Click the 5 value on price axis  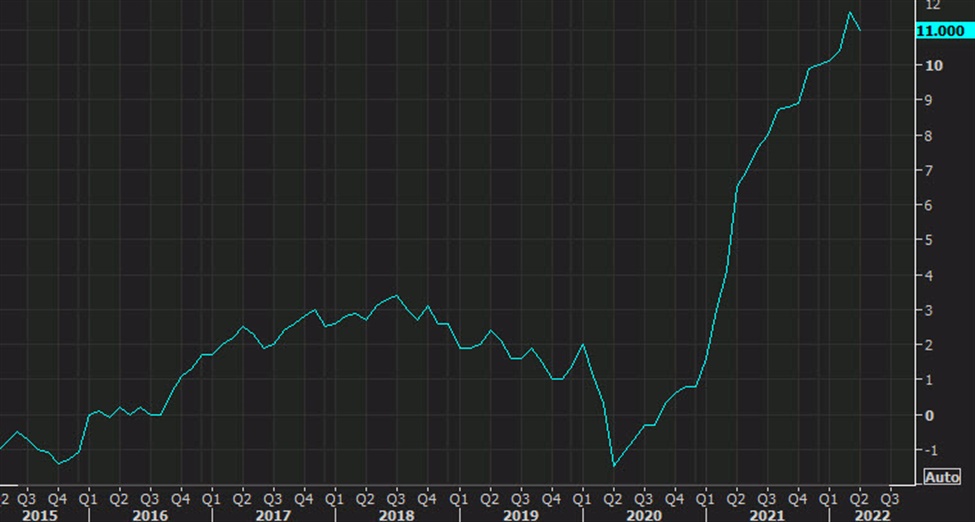click(x=930, y=240)
